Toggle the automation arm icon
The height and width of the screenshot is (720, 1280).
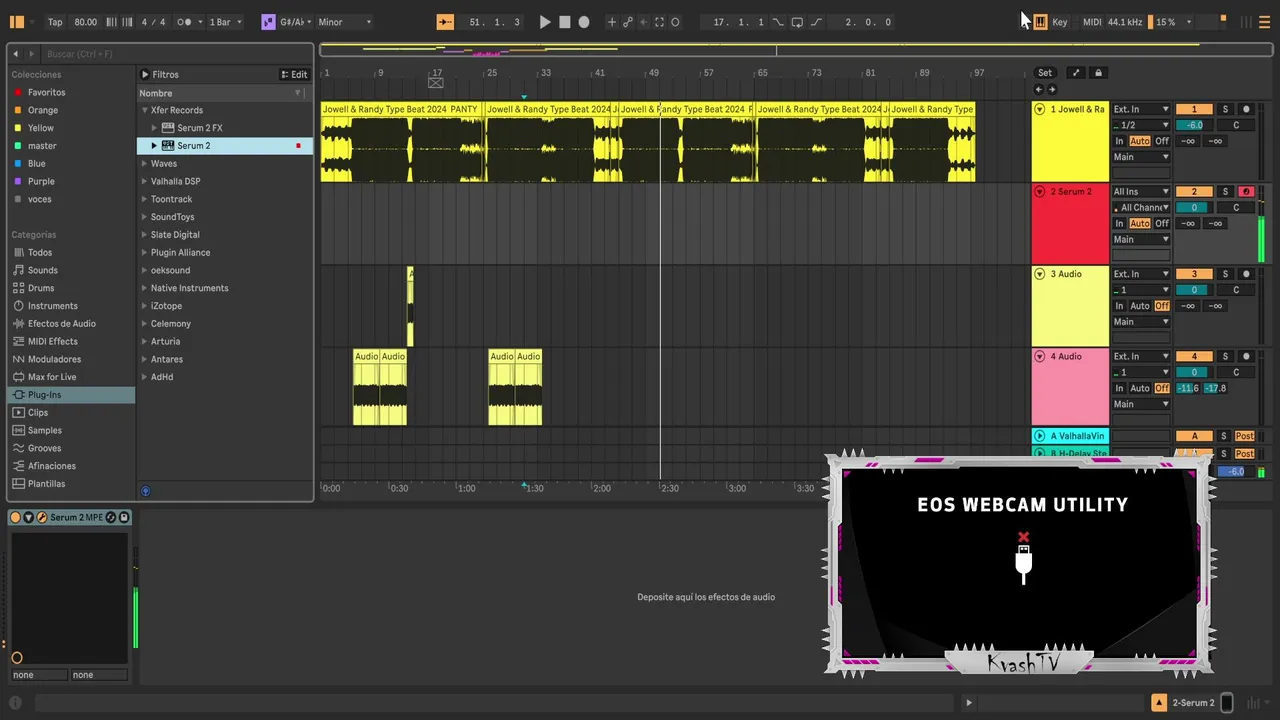(x=628, y=22)
